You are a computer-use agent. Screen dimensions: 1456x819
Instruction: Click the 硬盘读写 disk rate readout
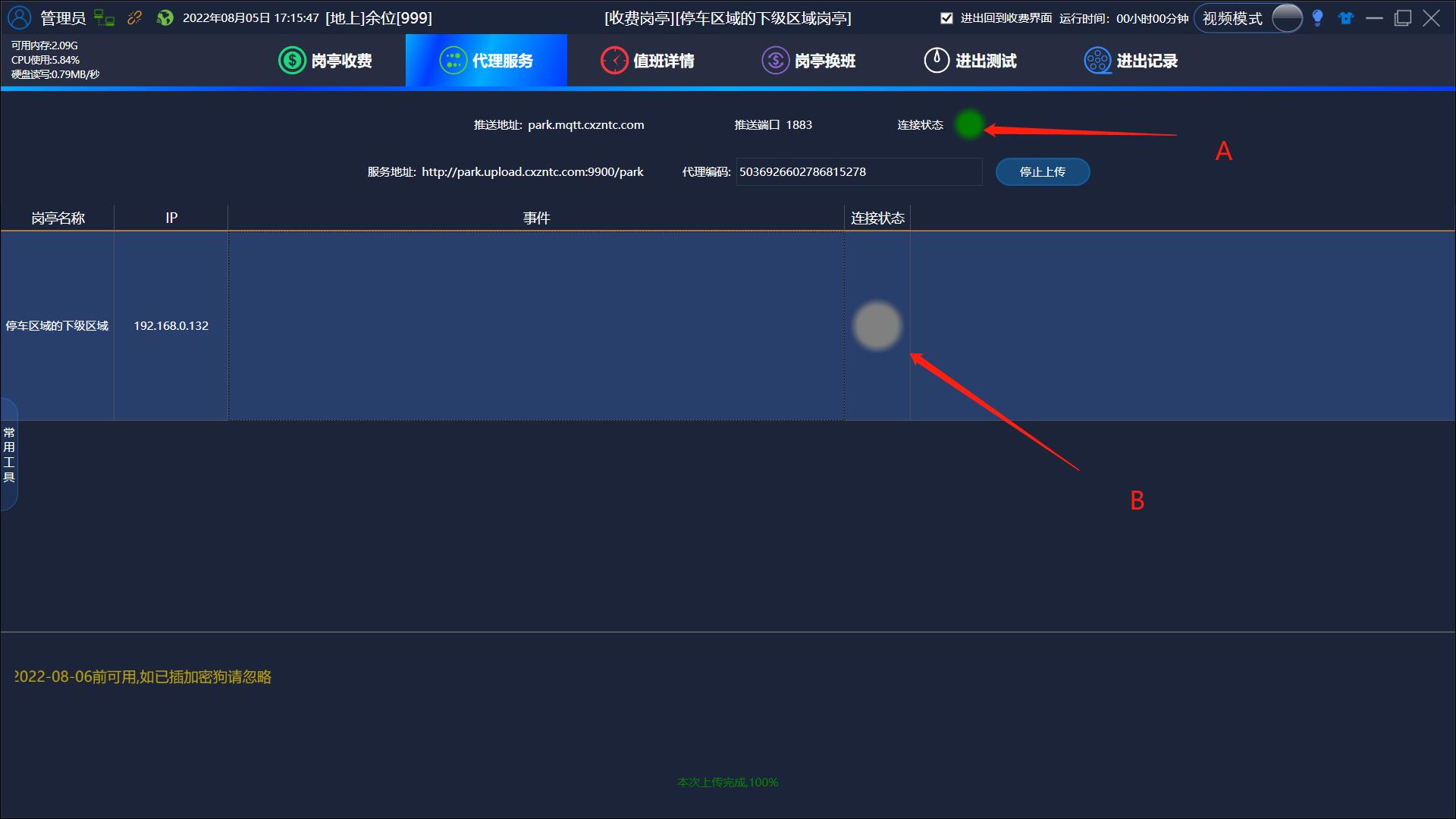[55, 74]
